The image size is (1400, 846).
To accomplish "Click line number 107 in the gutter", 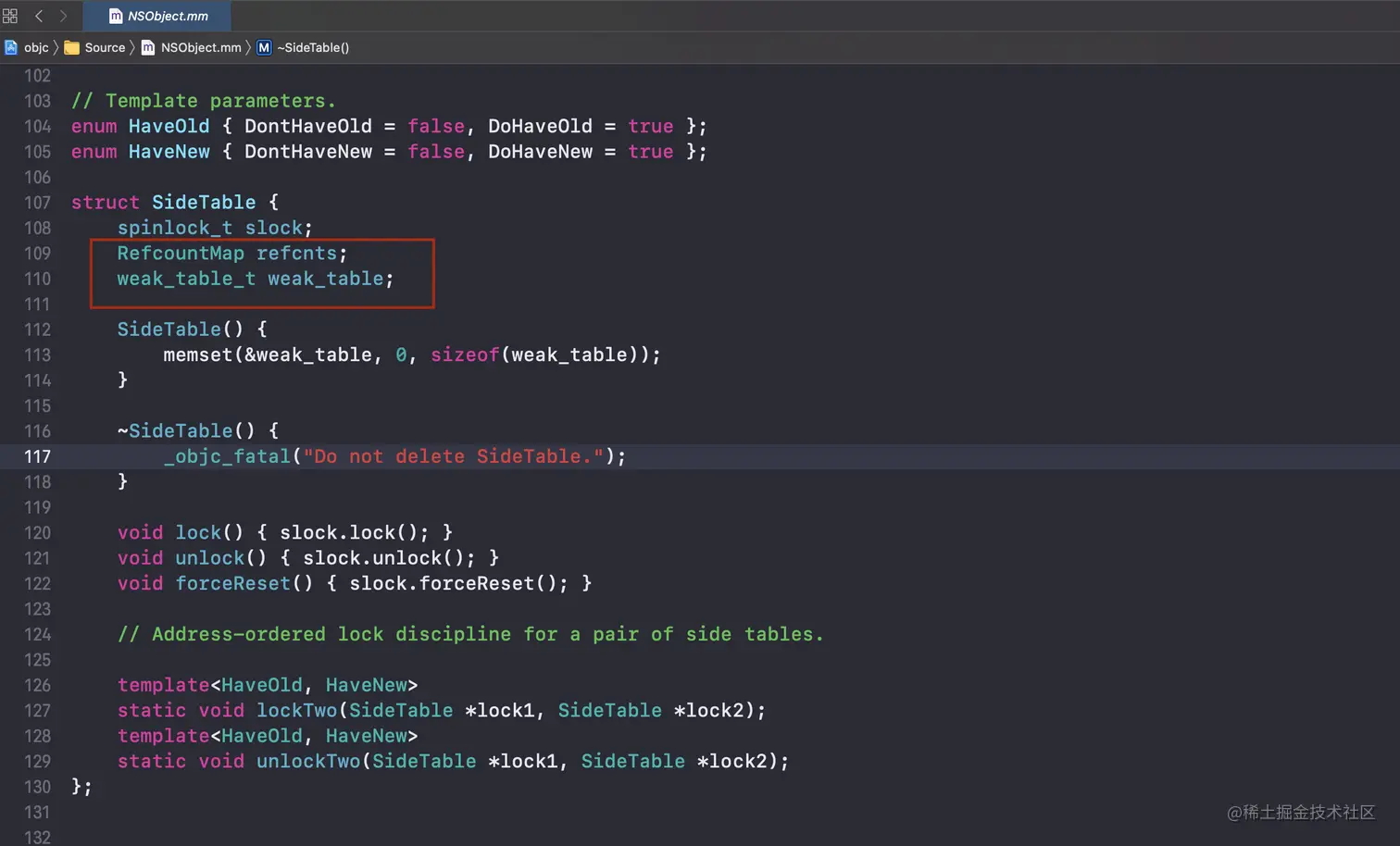I will [x=38, y=202].
